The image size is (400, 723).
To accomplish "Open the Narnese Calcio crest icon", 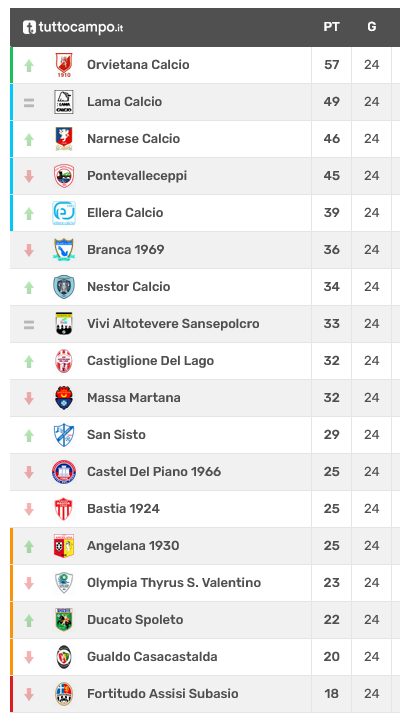I will pos(64,139).
